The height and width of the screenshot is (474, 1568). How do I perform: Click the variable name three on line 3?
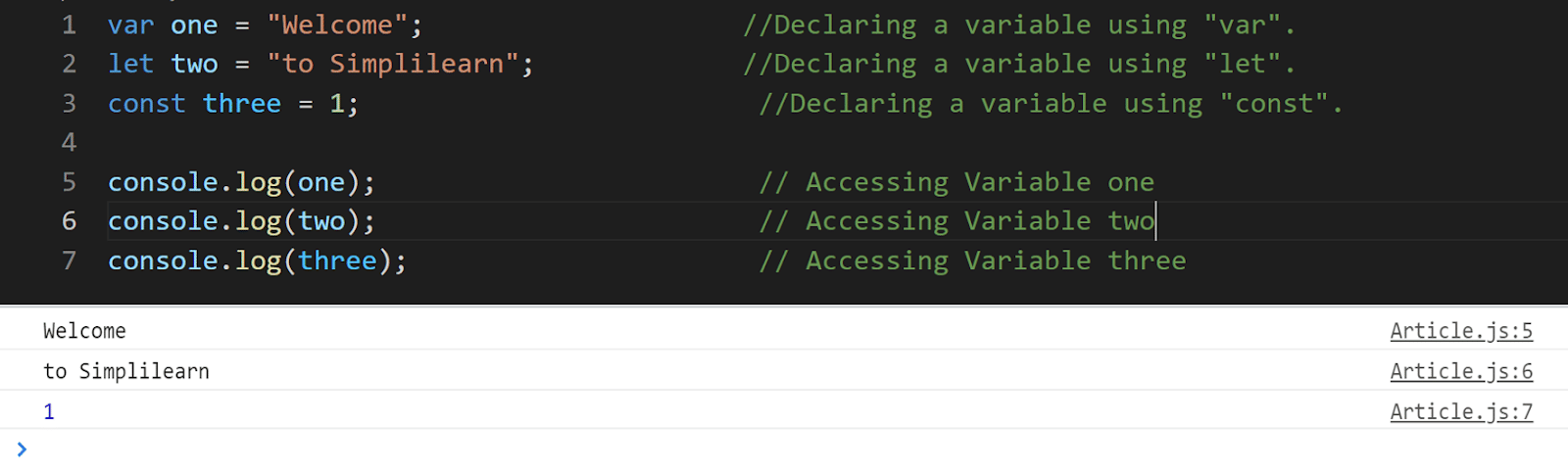[242, 104]
